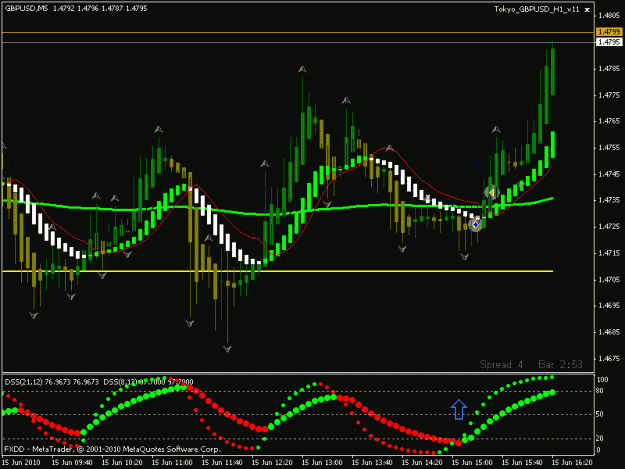
Task: Click the '15 Jun 15:40' time axis label
Action: point(522,462)
